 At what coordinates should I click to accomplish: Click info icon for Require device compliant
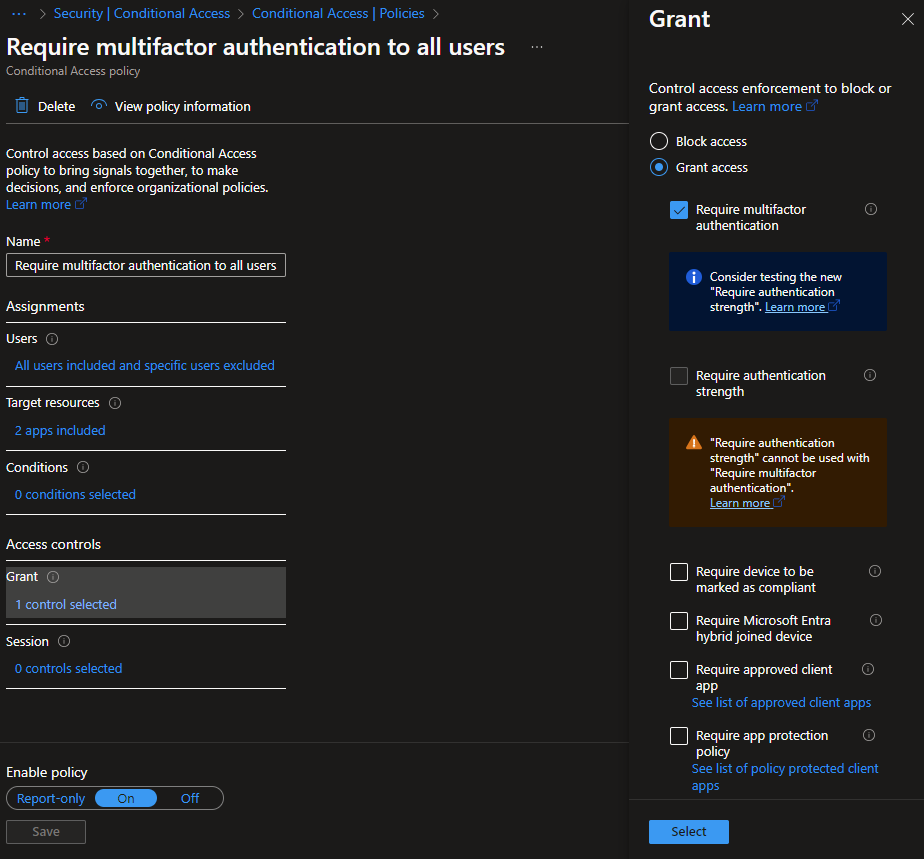[x=874, y=571]
